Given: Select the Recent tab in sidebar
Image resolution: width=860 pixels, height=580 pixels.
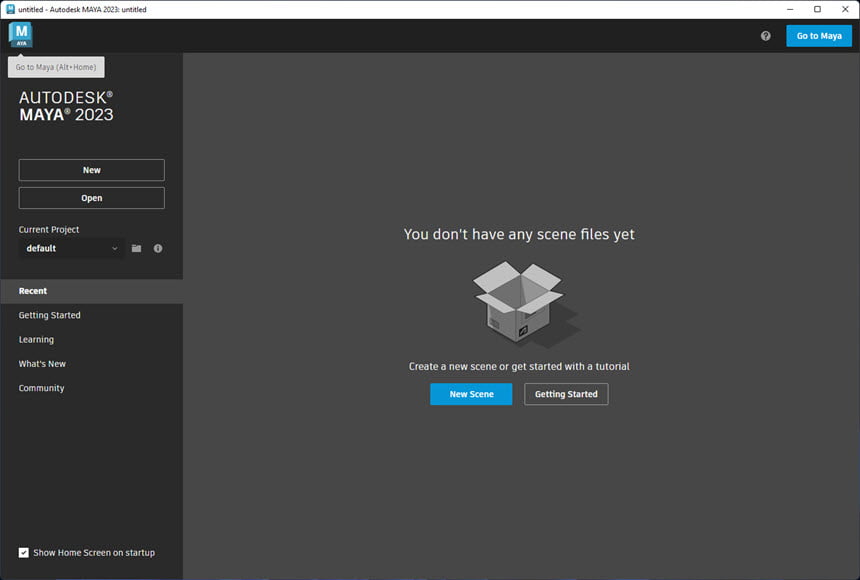Looking at the screenshot, I should (x=92, y=291).
